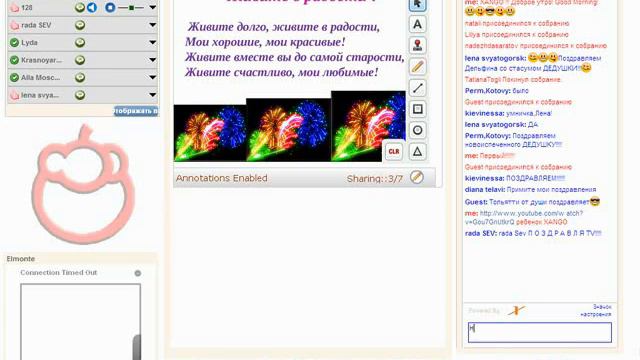Click the 'Значок настроения' mood icon link
Viewport: 640px width, 360px height.
[596, 311]
